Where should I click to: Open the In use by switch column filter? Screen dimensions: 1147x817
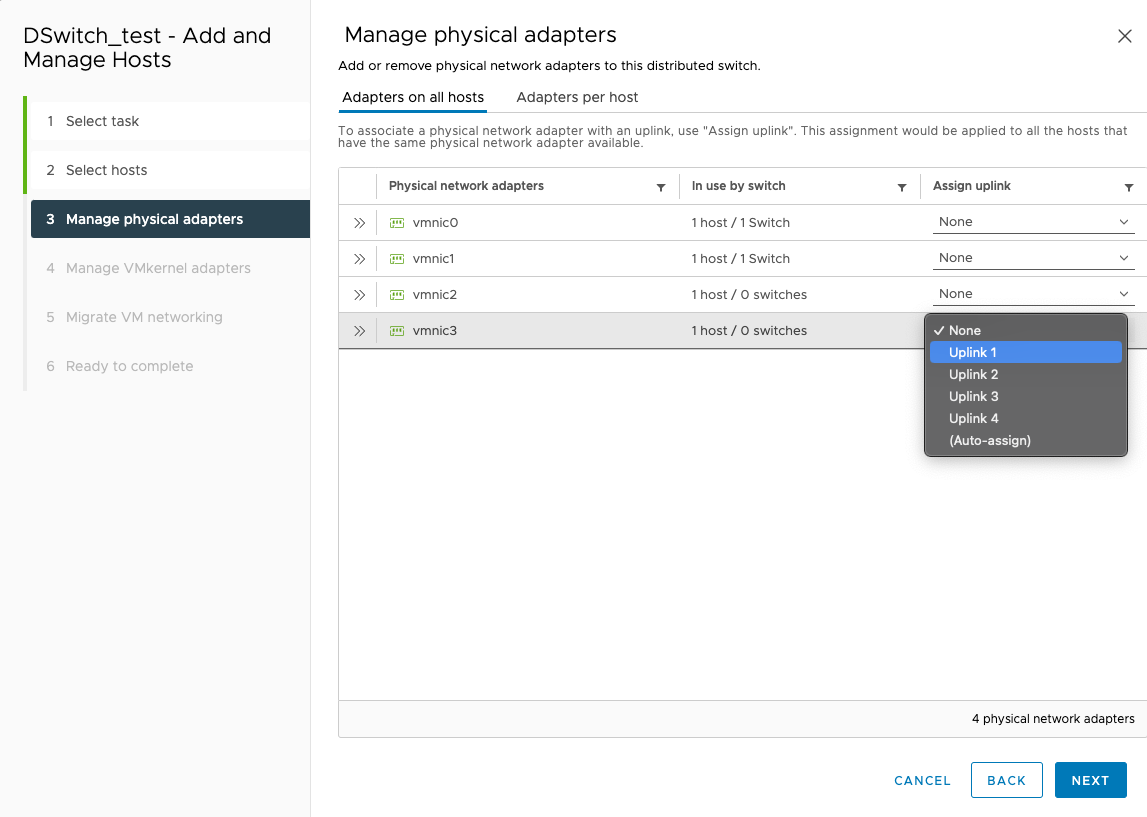902,187
